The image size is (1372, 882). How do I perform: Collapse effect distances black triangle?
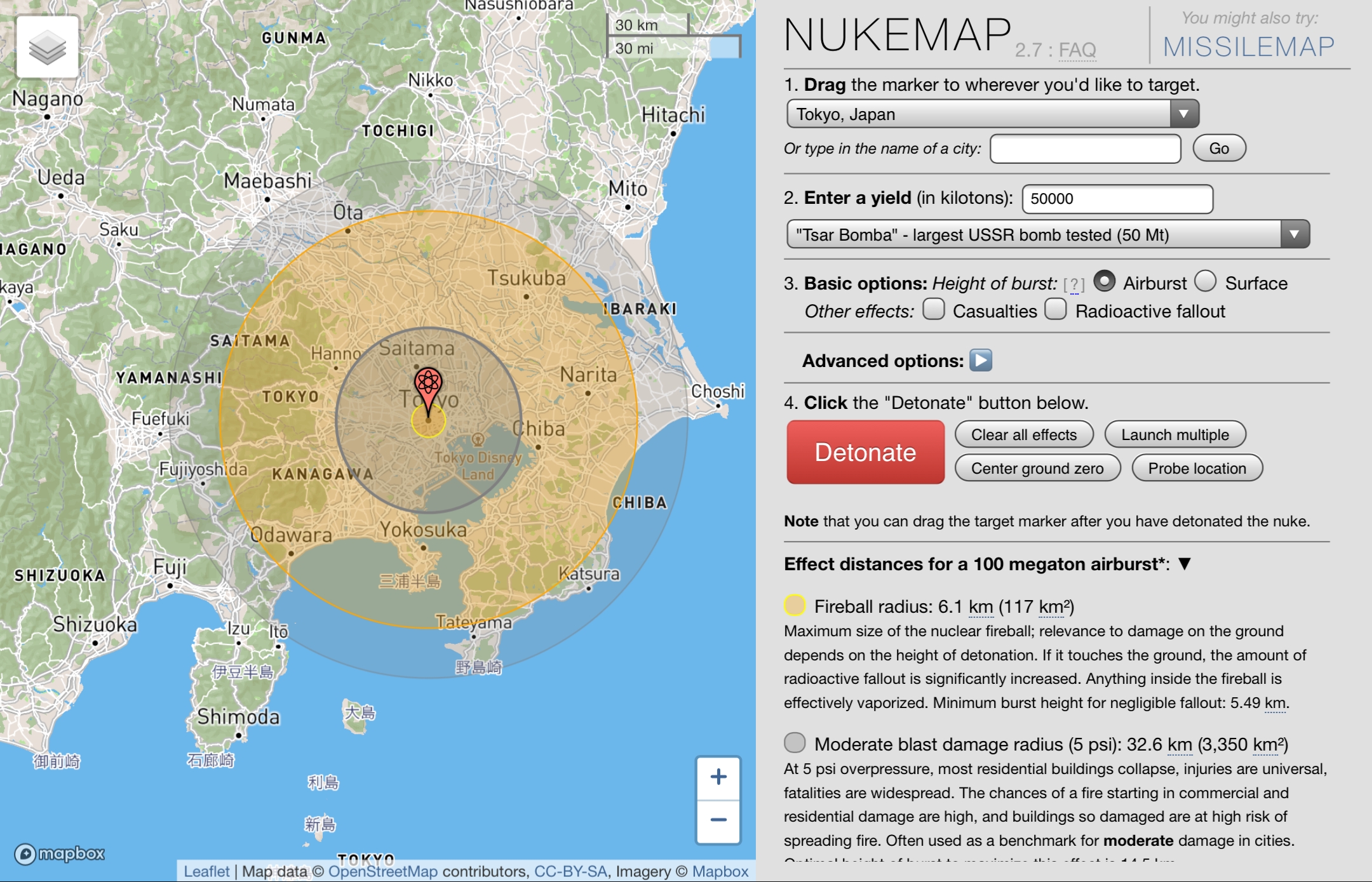pos(1184,564)
